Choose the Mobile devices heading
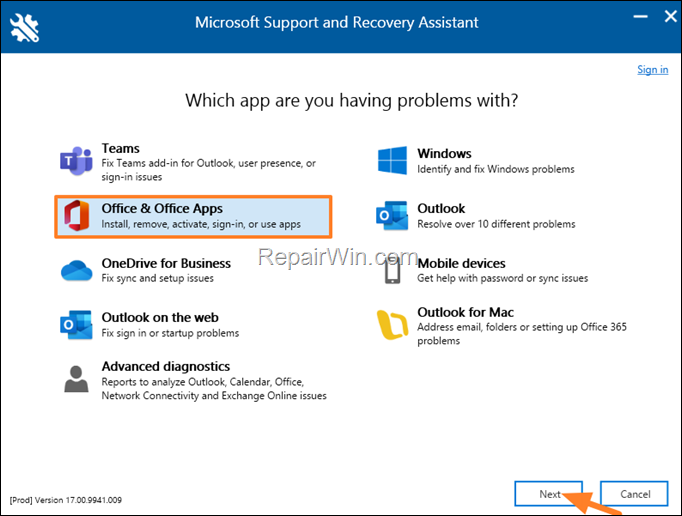The width and height of the screenshot is (682, 516). coord(461,264)
